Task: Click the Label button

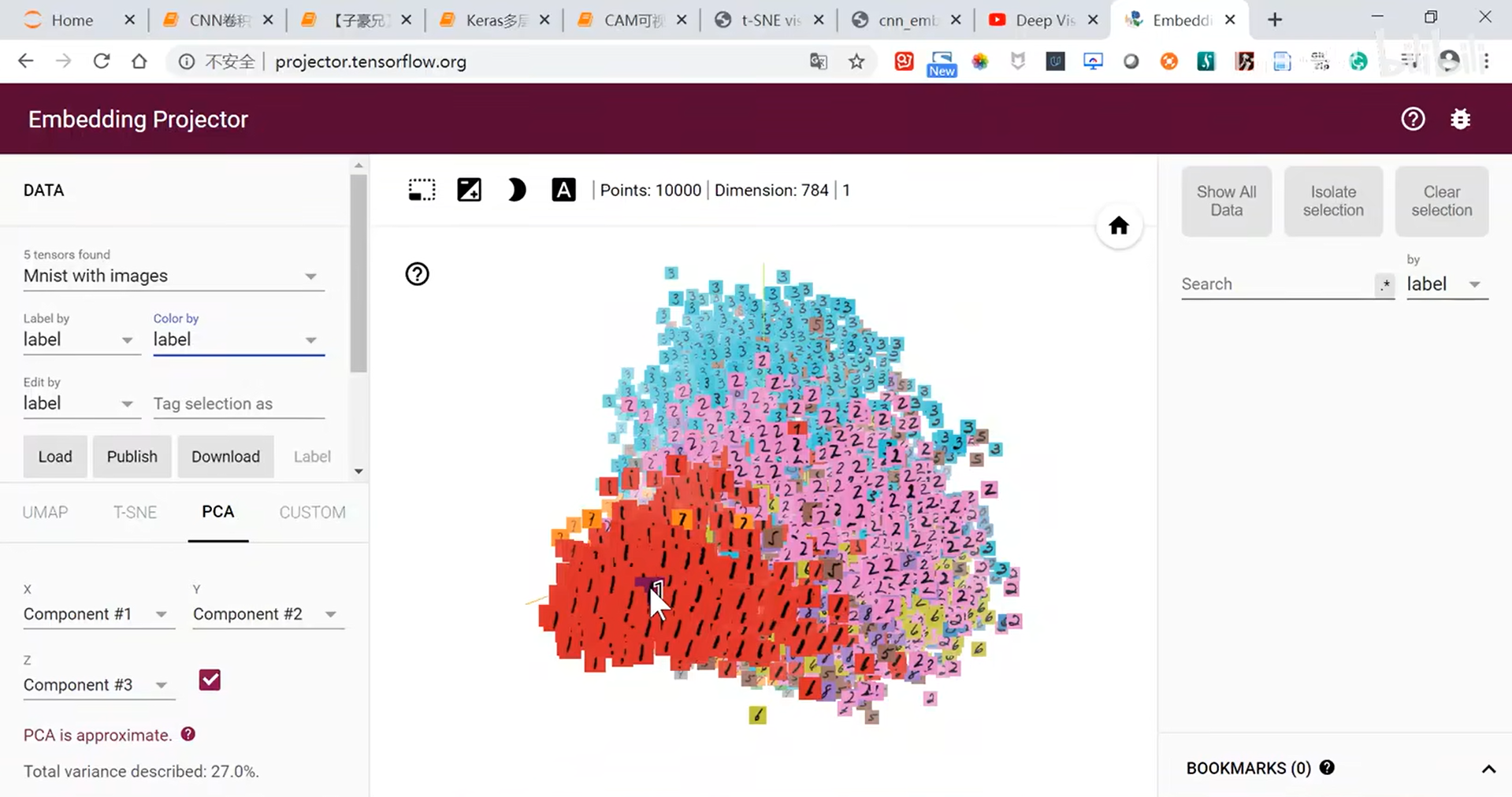Action: tap(312, 457)
